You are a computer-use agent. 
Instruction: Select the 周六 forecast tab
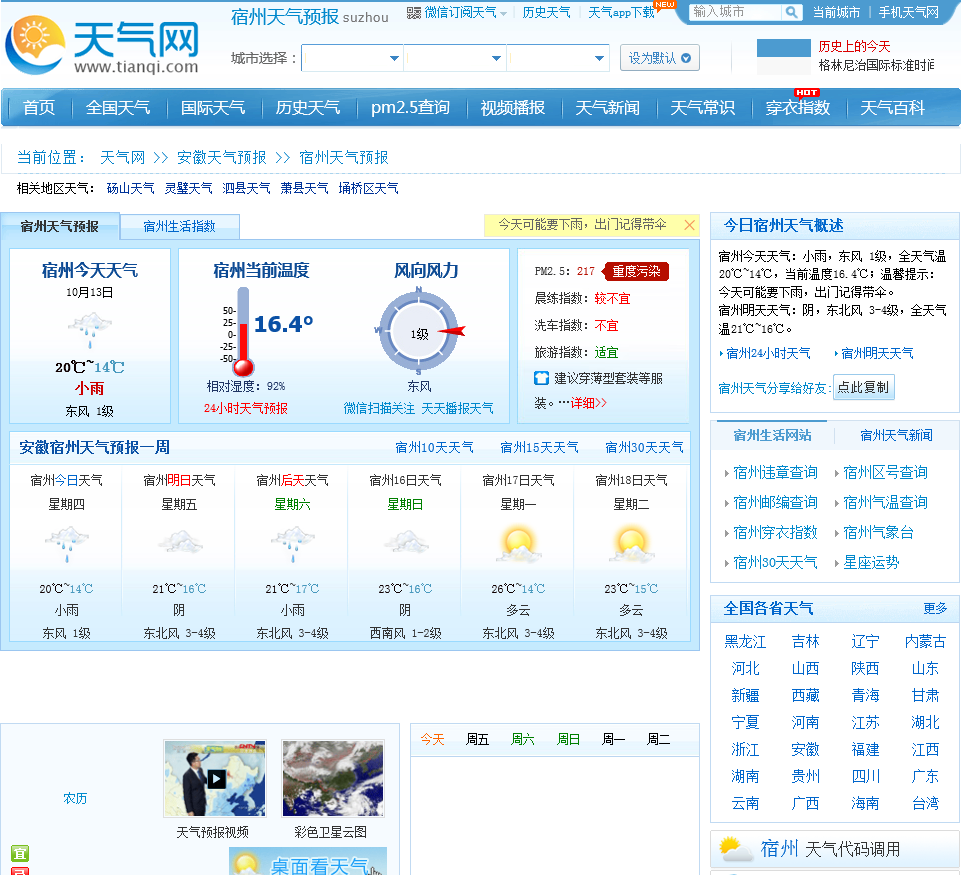522,739
